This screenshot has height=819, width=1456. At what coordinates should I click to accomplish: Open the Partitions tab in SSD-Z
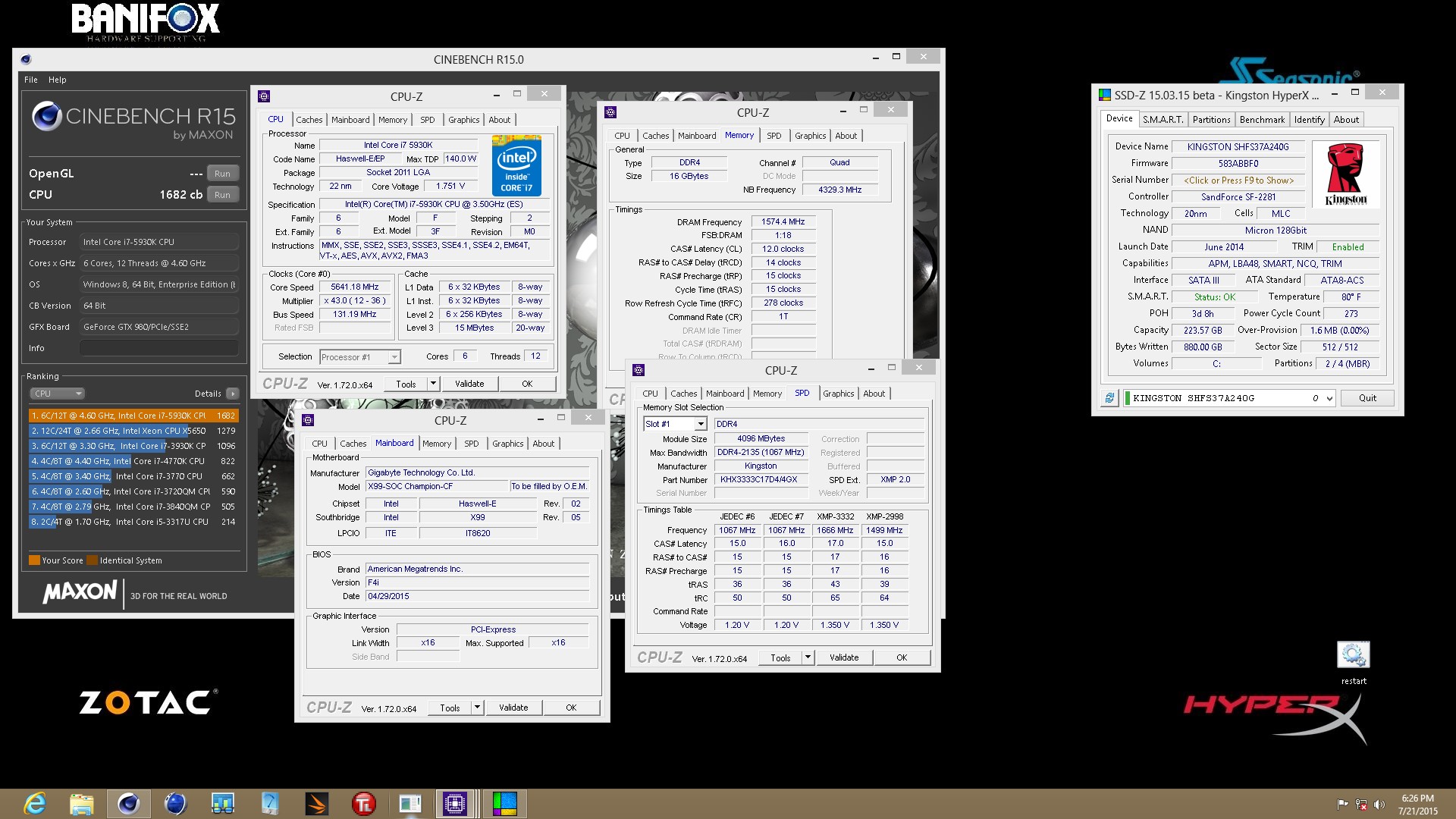click(x=1211, y=120)
